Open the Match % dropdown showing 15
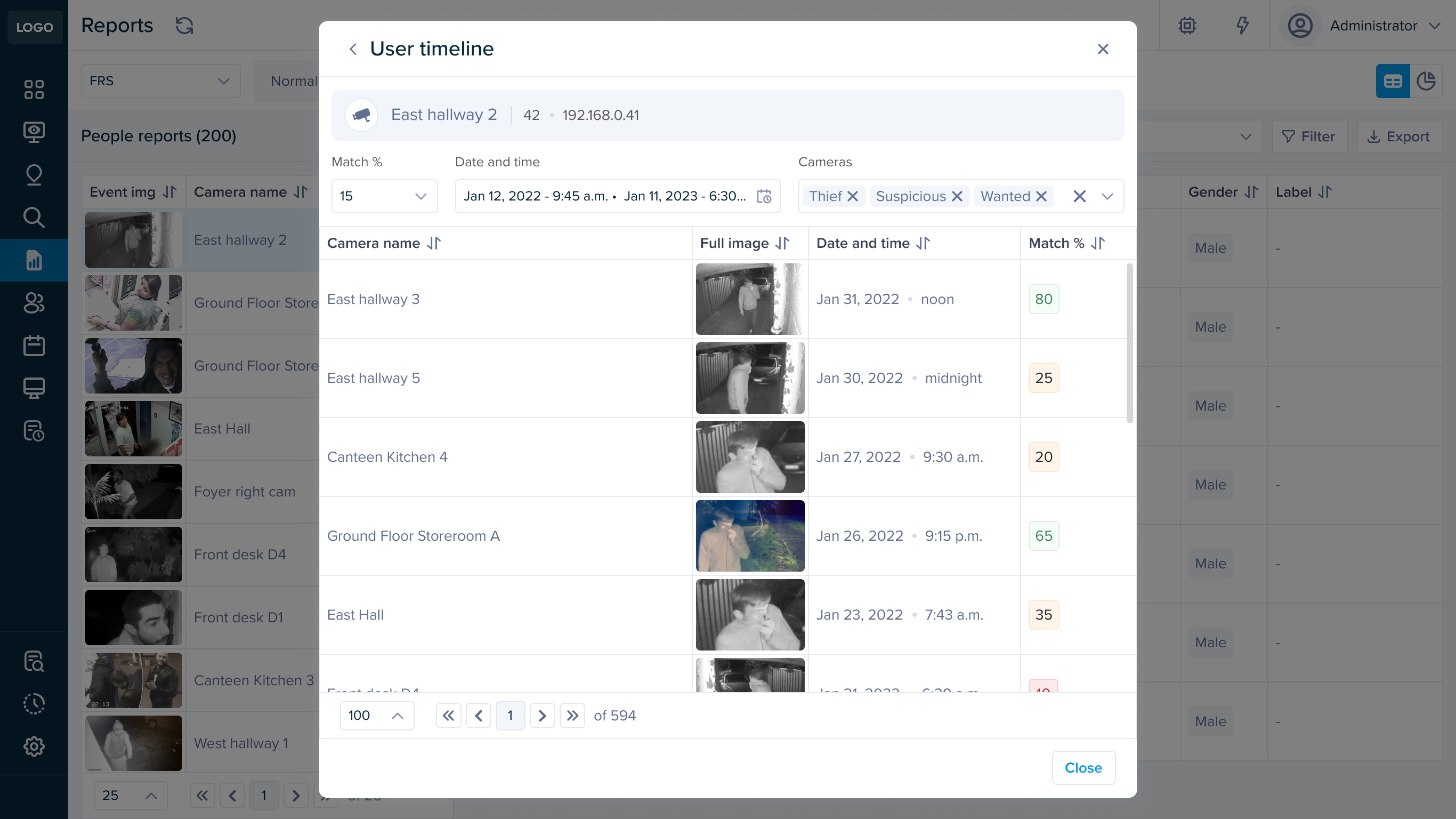This screenshot has height=819, width=1456. (384, 196)
